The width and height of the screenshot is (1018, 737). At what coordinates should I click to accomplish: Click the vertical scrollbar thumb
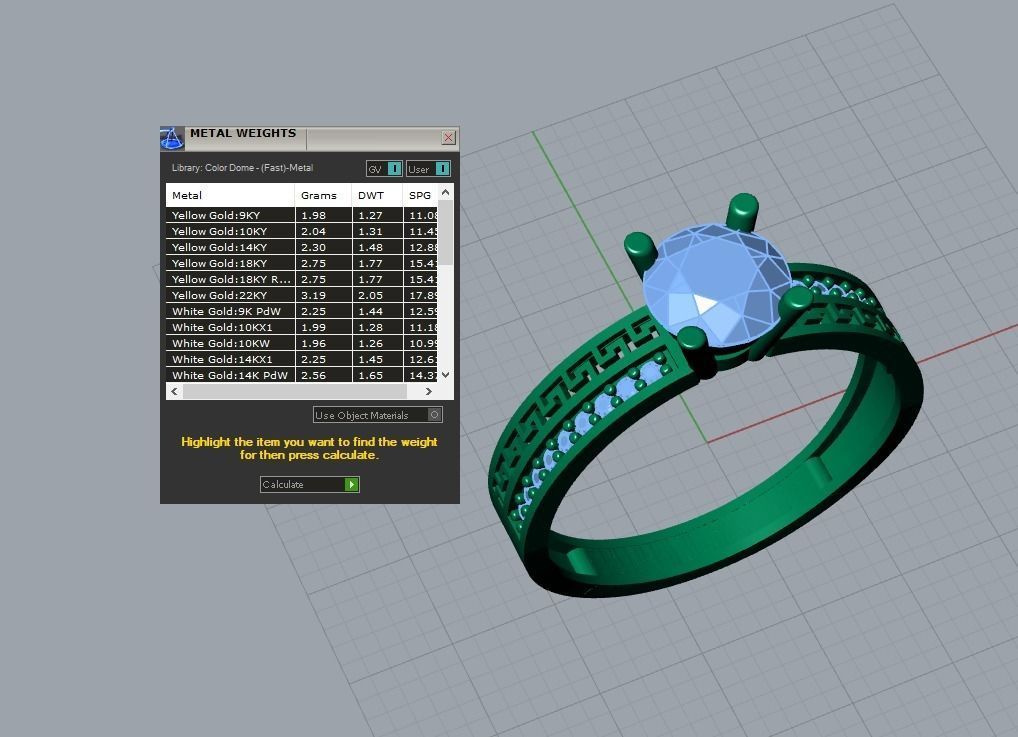pos(445,232)
